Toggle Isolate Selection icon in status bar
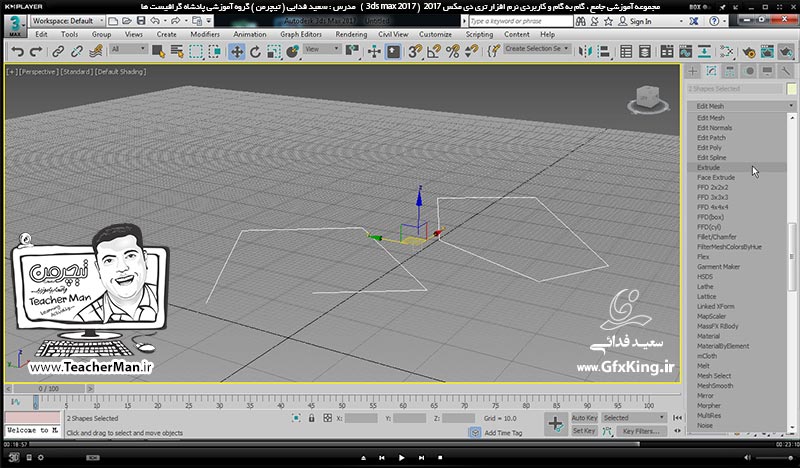This screenshot has height=468, width=800. [296, 418]
